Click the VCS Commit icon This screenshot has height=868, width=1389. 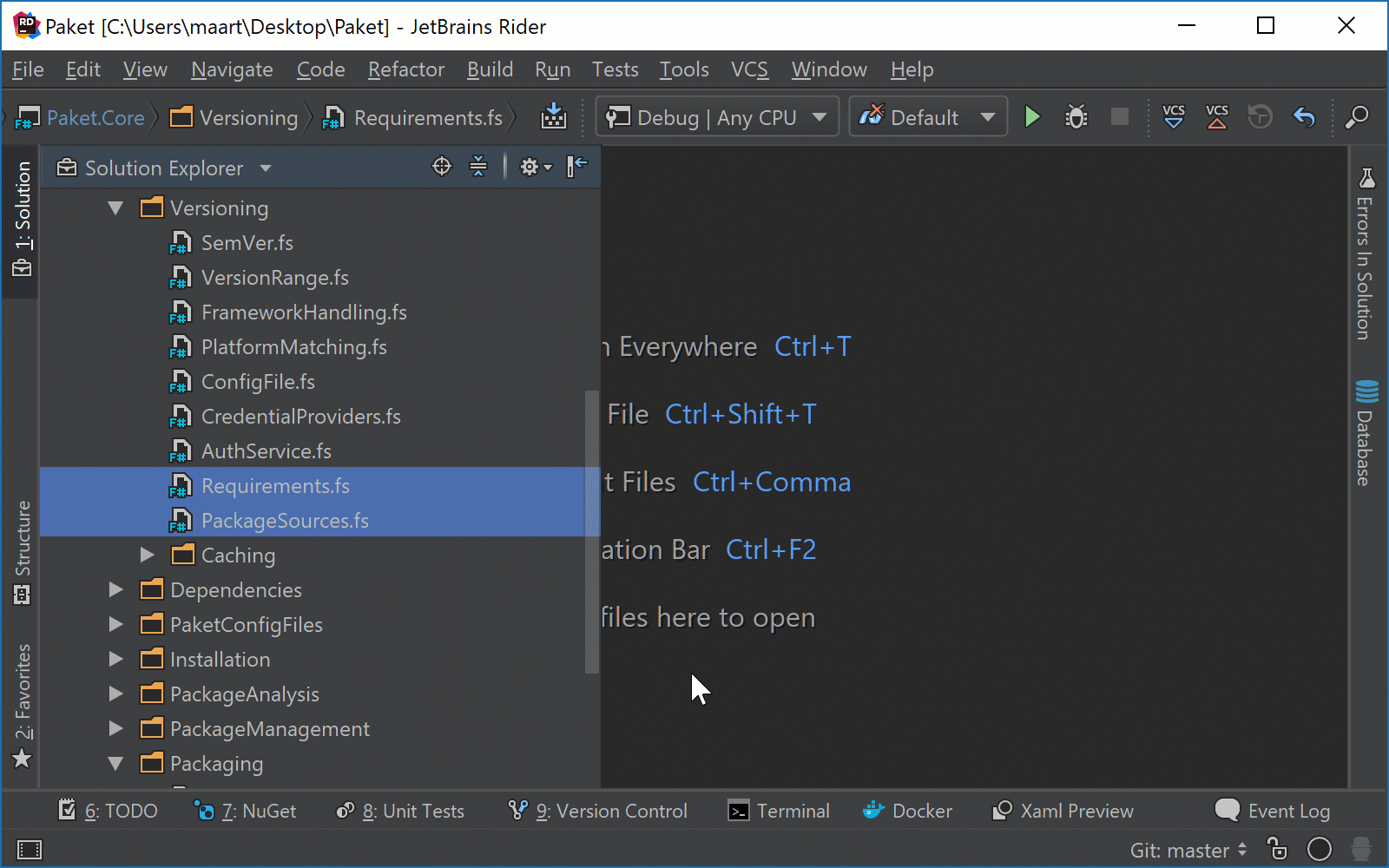1217,117
